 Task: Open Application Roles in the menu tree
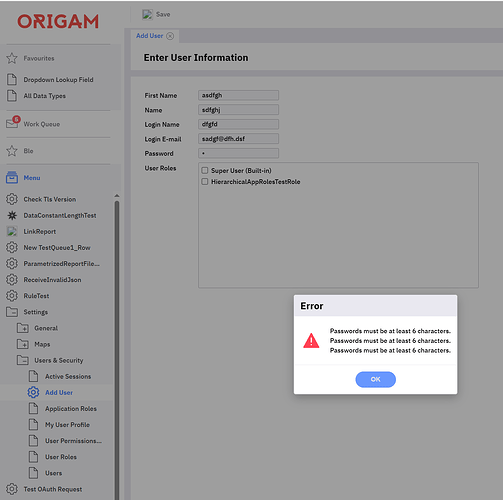71,409
